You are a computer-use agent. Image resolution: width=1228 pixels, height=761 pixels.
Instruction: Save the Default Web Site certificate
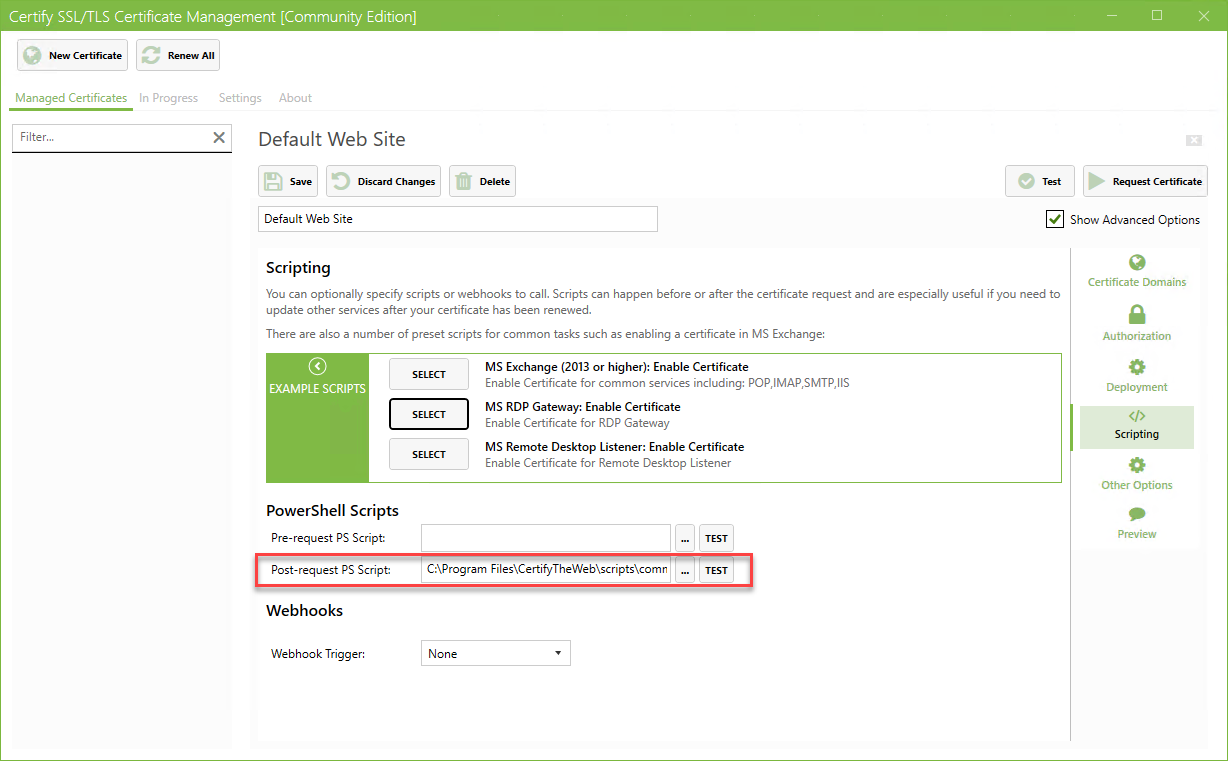(288, 182)
